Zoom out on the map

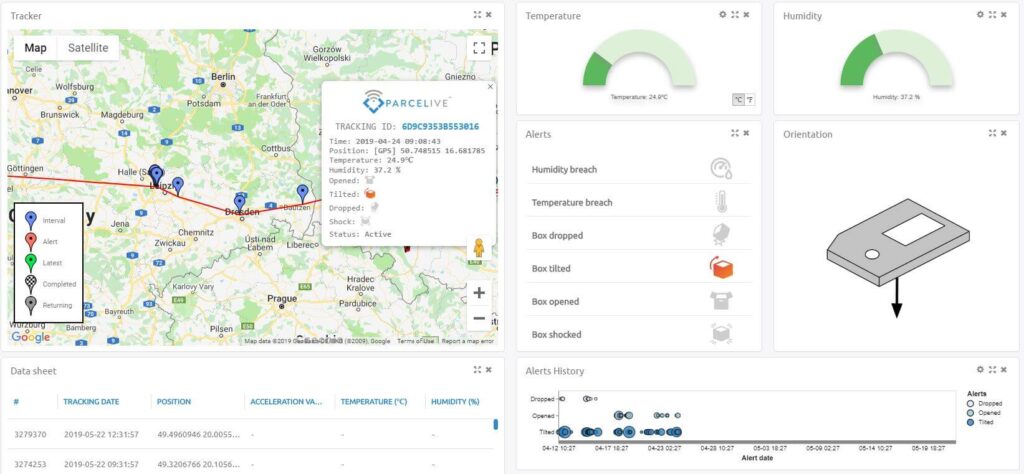[479, 319]
